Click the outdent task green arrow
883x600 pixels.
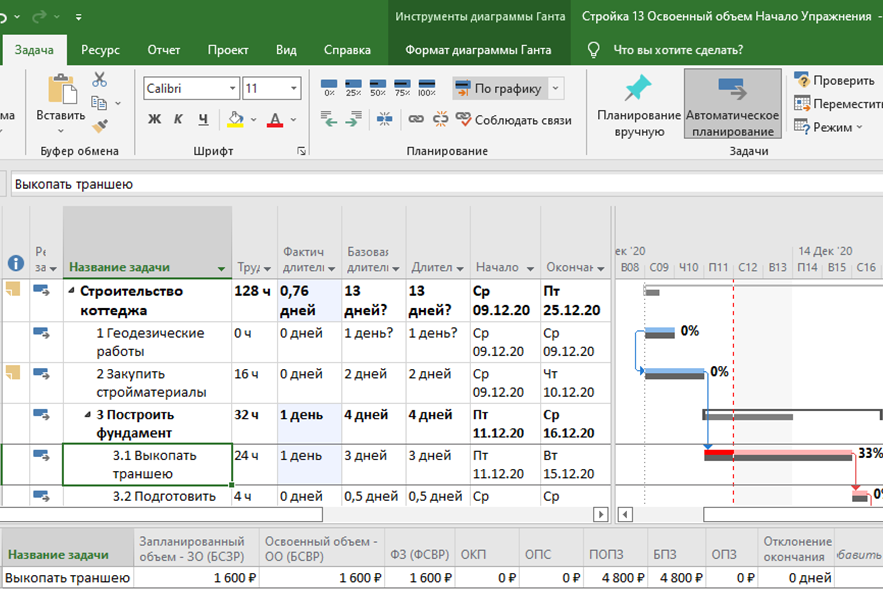(332, 120)
